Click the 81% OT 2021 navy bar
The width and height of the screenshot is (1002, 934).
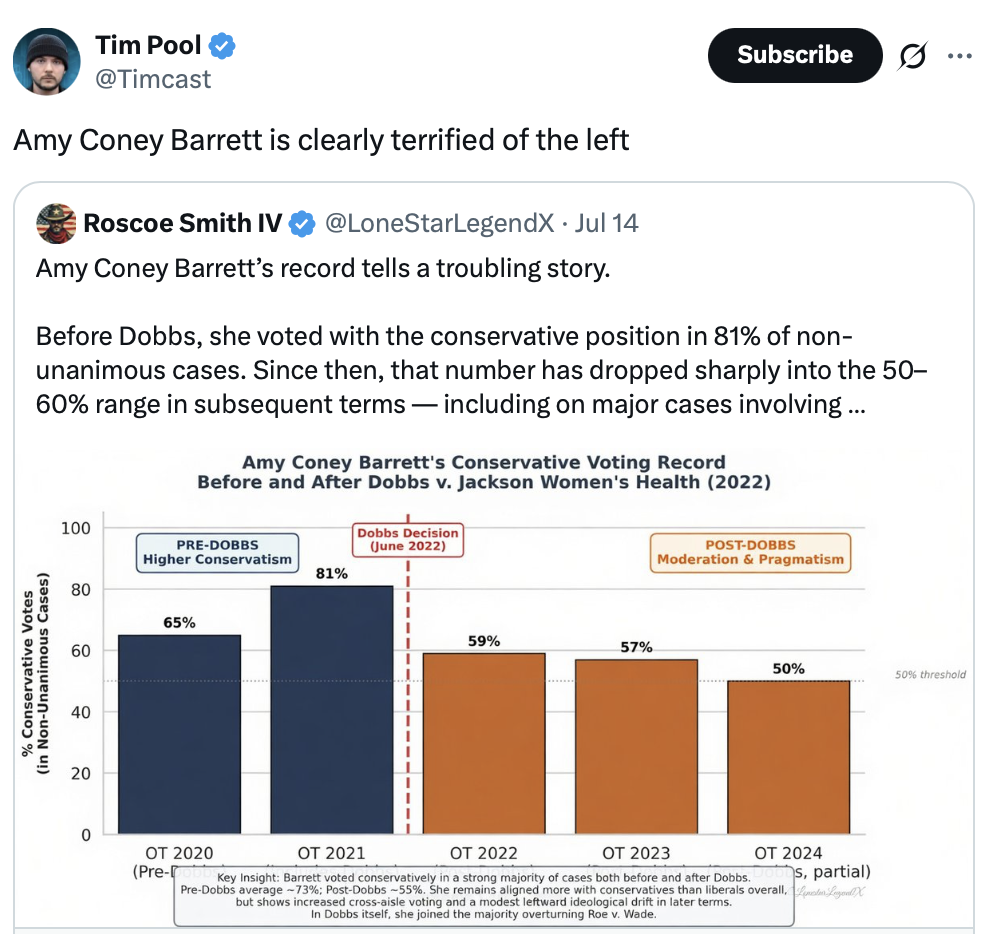(x=332, y=710)
